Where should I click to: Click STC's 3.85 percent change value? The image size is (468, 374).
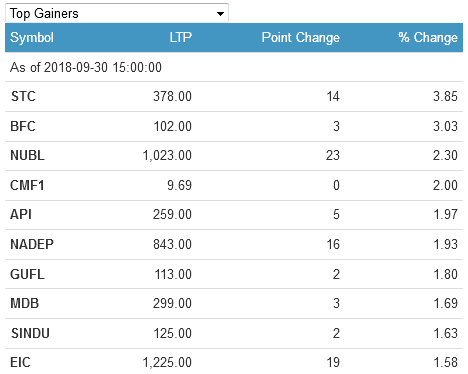(445, 96)
